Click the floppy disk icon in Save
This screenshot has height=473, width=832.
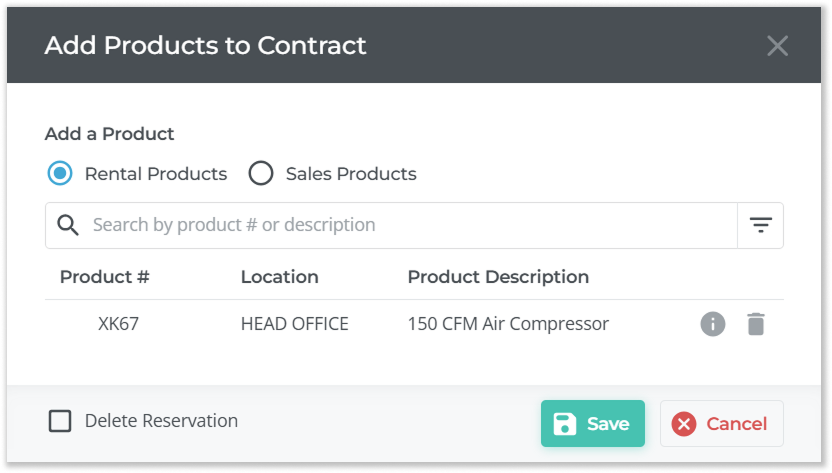pyautogui.click(x=565, y=424)
